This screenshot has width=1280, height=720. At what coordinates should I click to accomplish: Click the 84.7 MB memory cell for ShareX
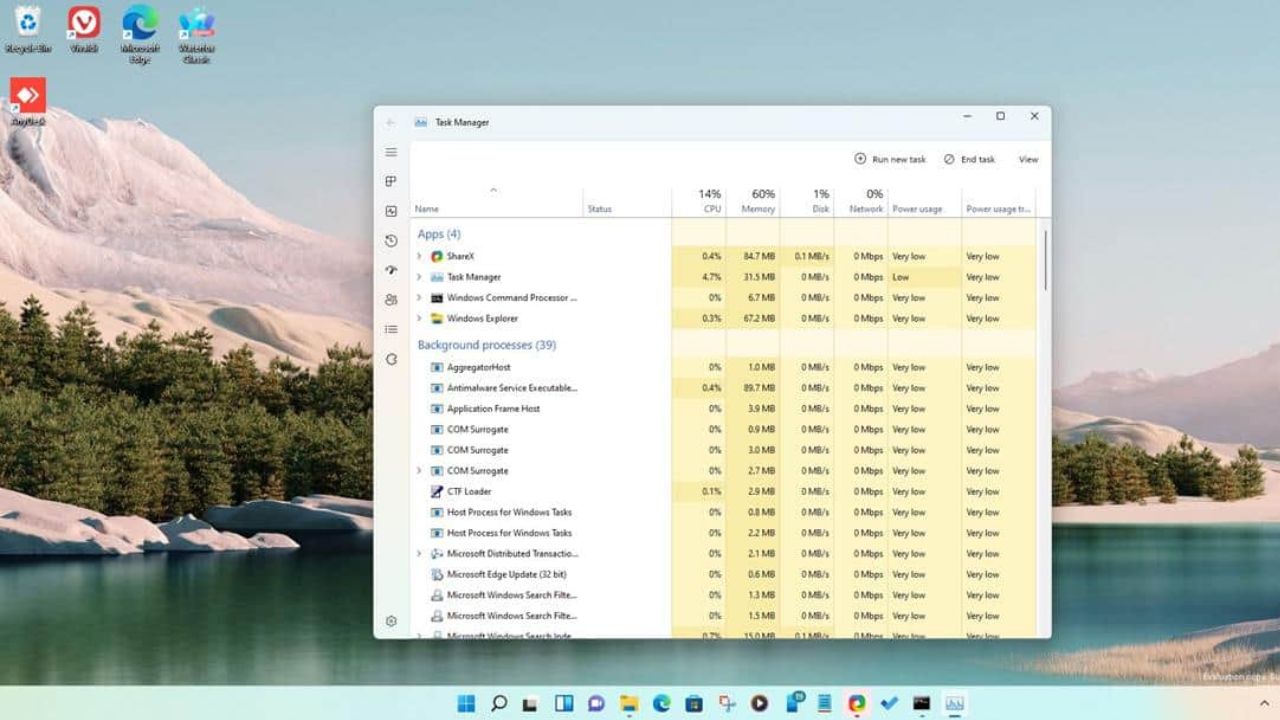point(753,256)
